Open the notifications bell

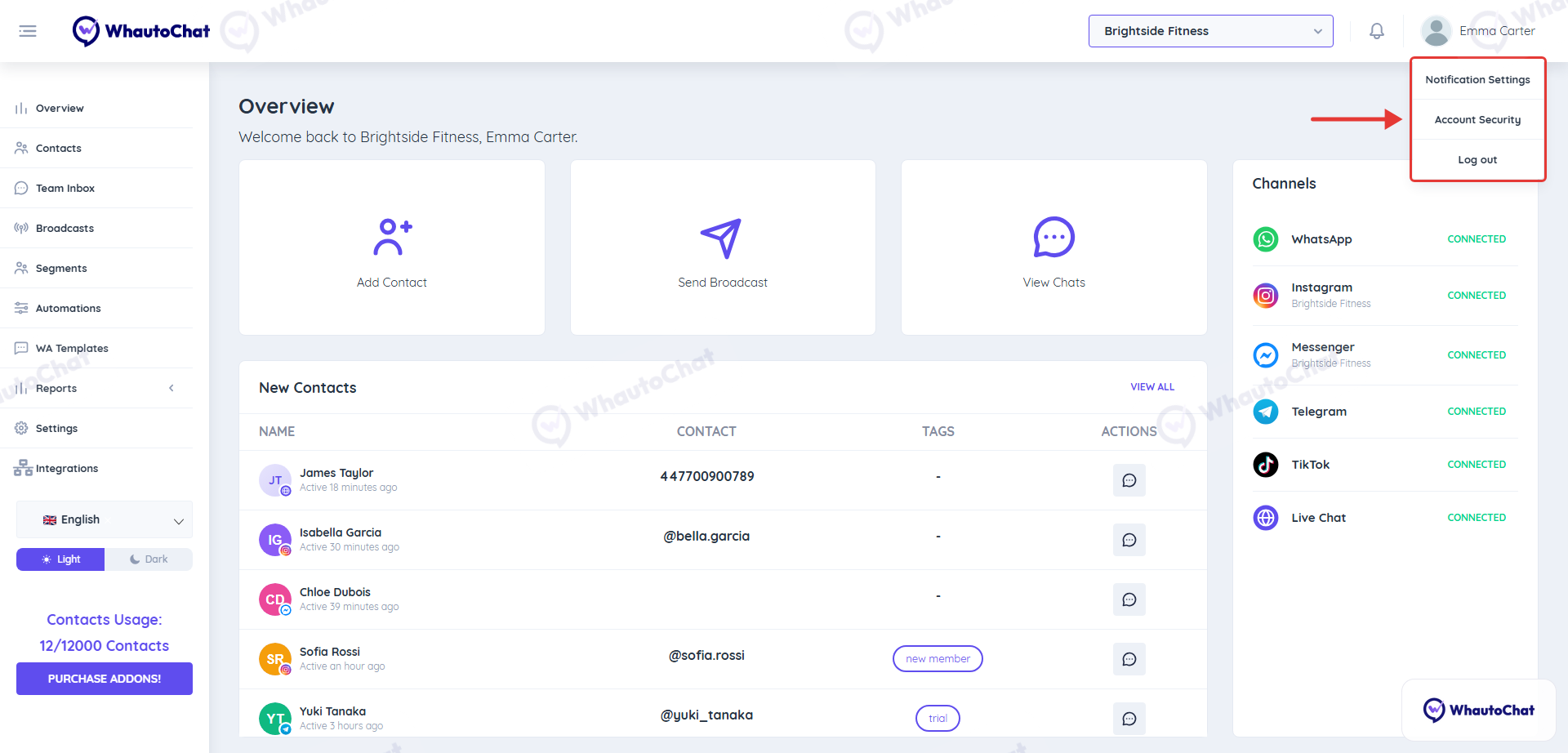[1377, 31]
